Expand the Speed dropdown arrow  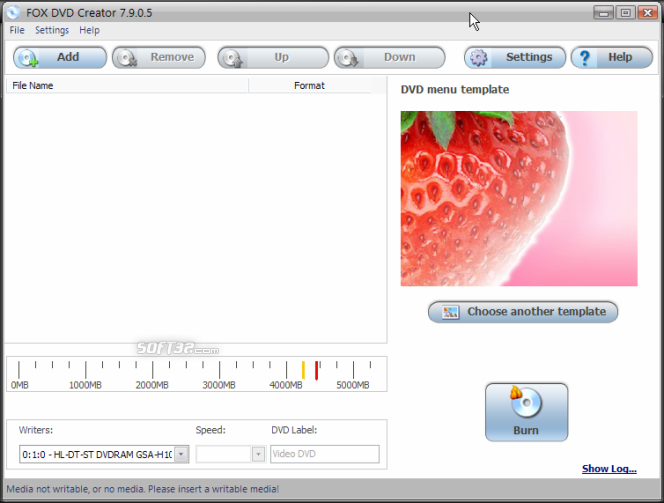(x=258, y=454)
